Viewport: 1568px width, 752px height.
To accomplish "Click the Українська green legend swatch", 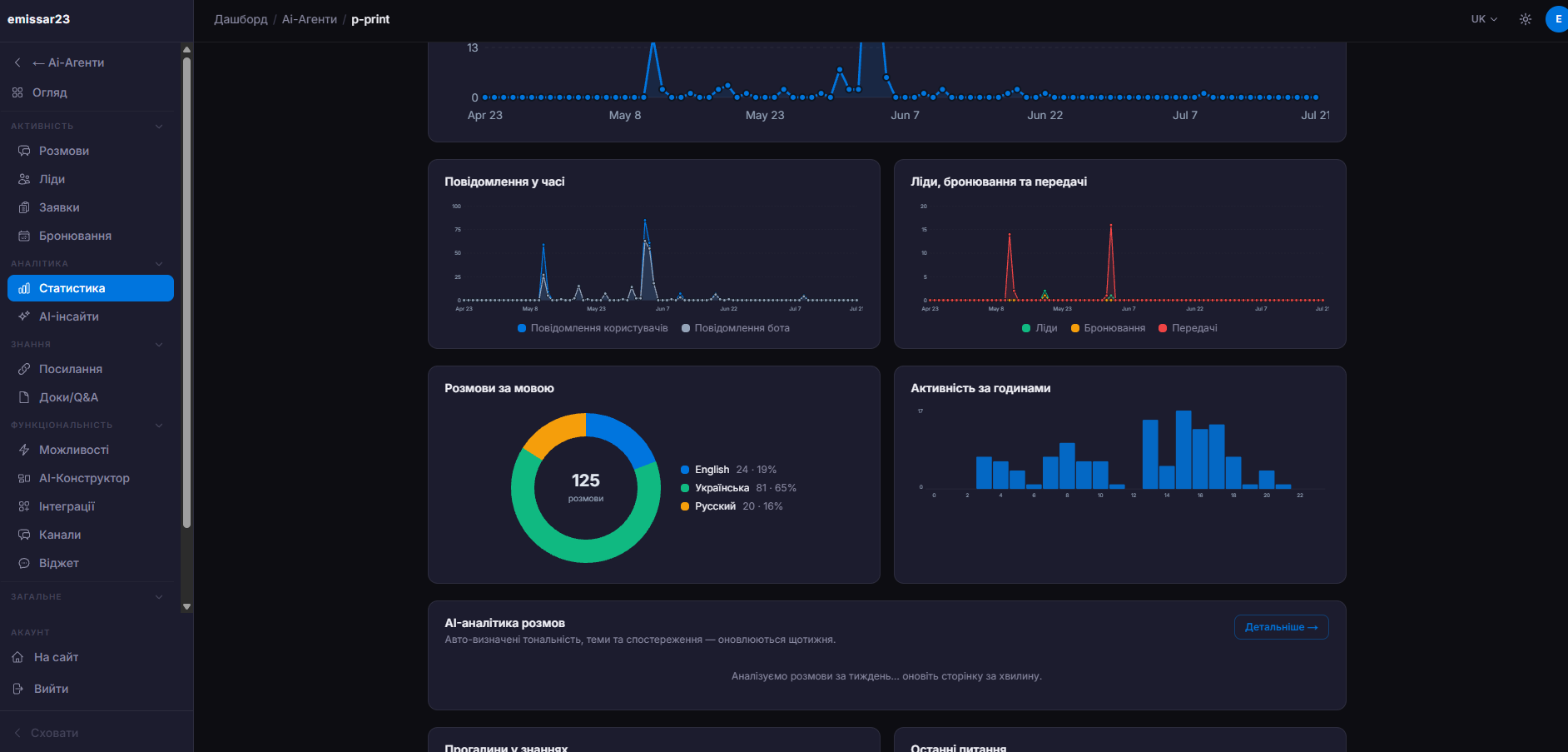I will [x=685, y=488].
